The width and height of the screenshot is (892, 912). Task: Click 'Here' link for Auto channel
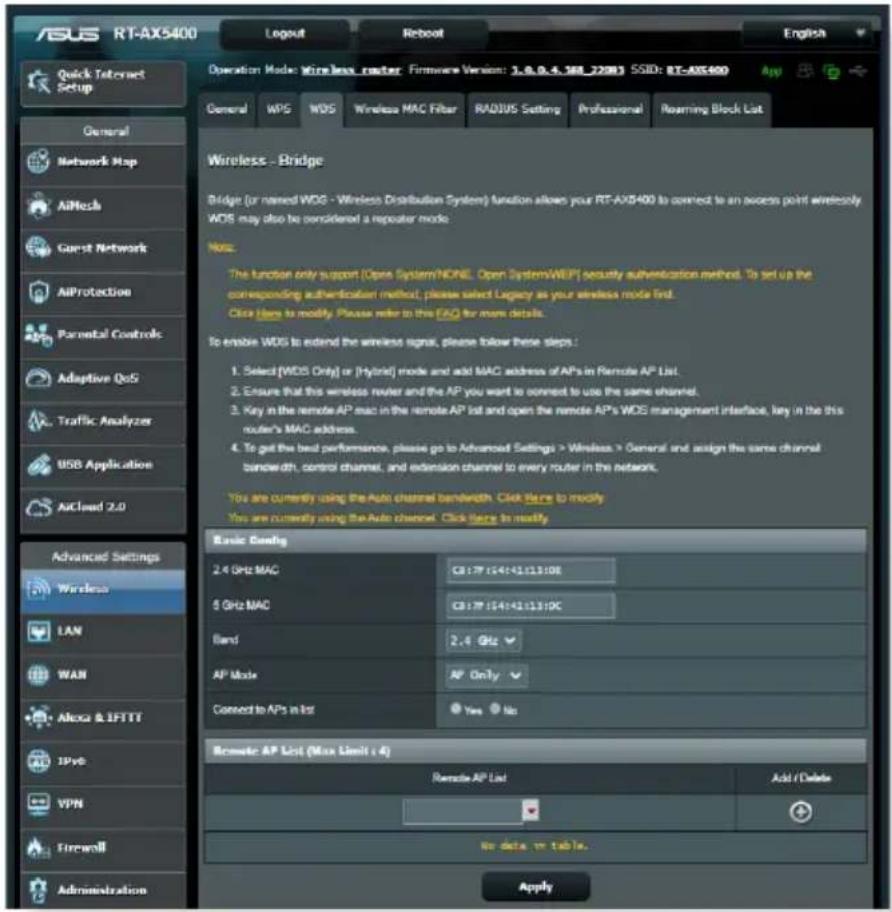483,518
